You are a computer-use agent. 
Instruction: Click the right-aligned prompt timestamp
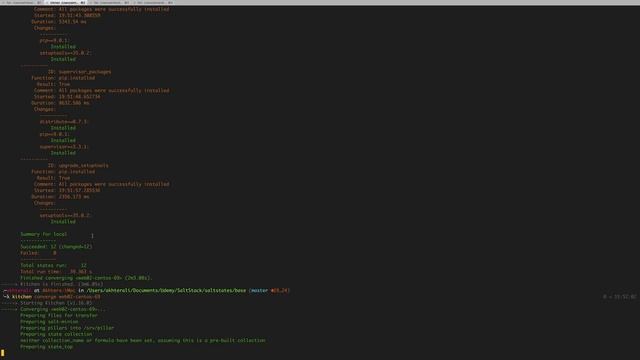click(620, 297)
